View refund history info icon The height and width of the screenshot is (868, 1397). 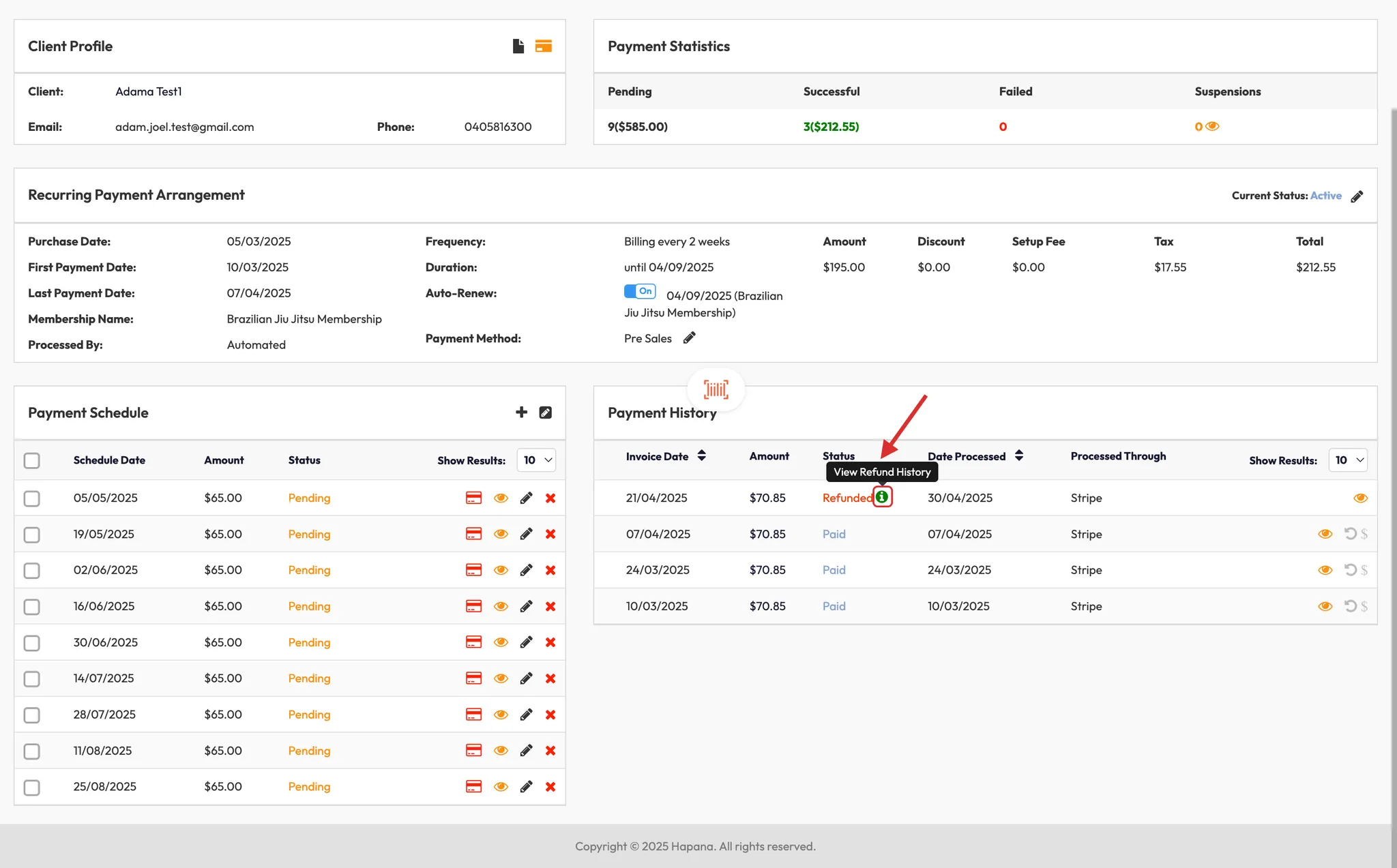pyautogui.click(x=882, y=497)
